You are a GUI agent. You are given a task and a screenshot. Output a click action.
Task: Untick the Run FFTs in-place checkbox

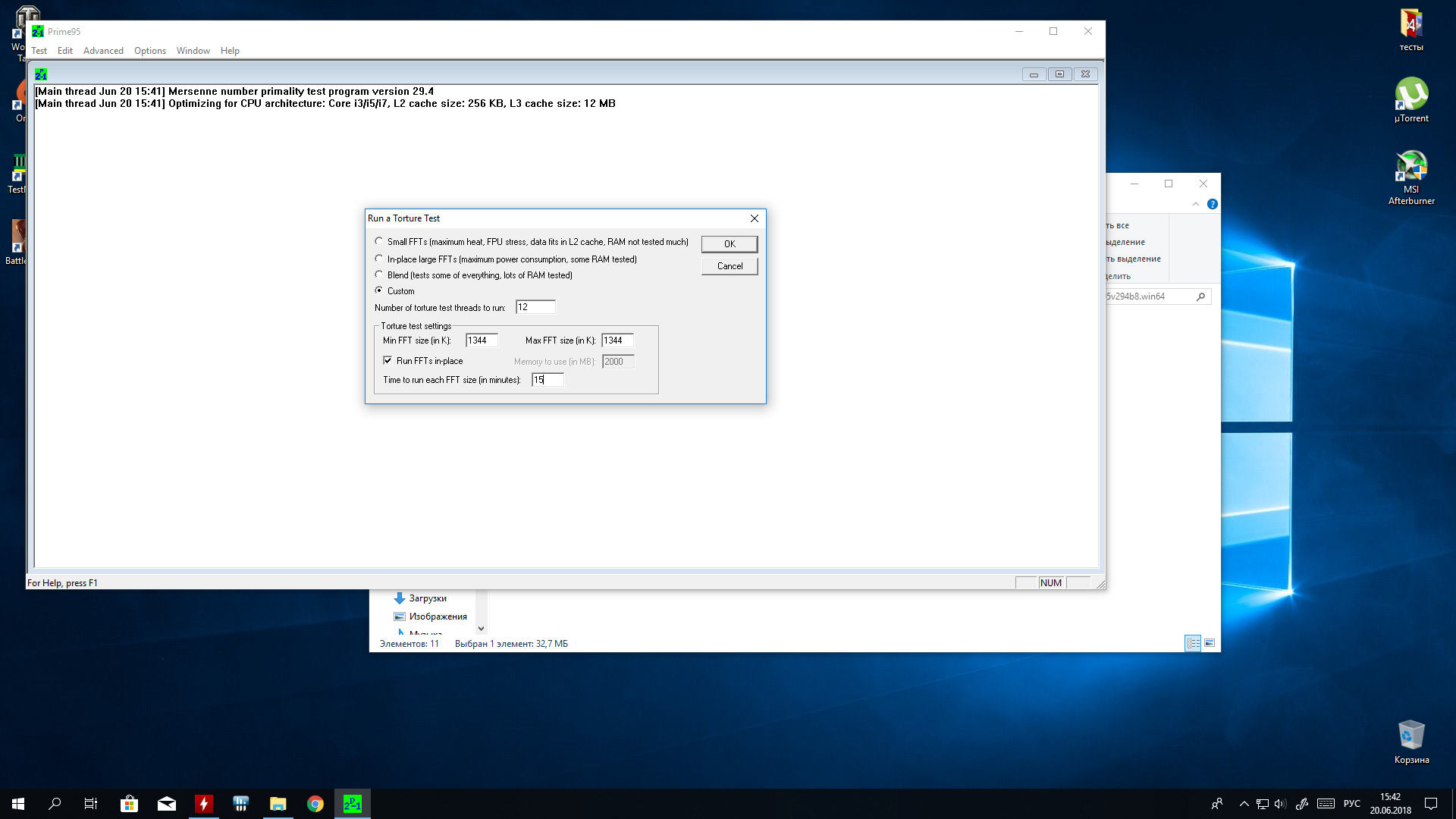[388, 361]
